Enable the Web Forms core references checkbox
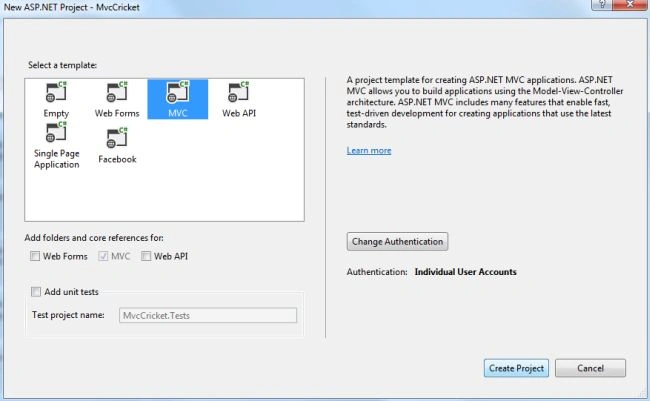The image size is (650, 401). 35,256
